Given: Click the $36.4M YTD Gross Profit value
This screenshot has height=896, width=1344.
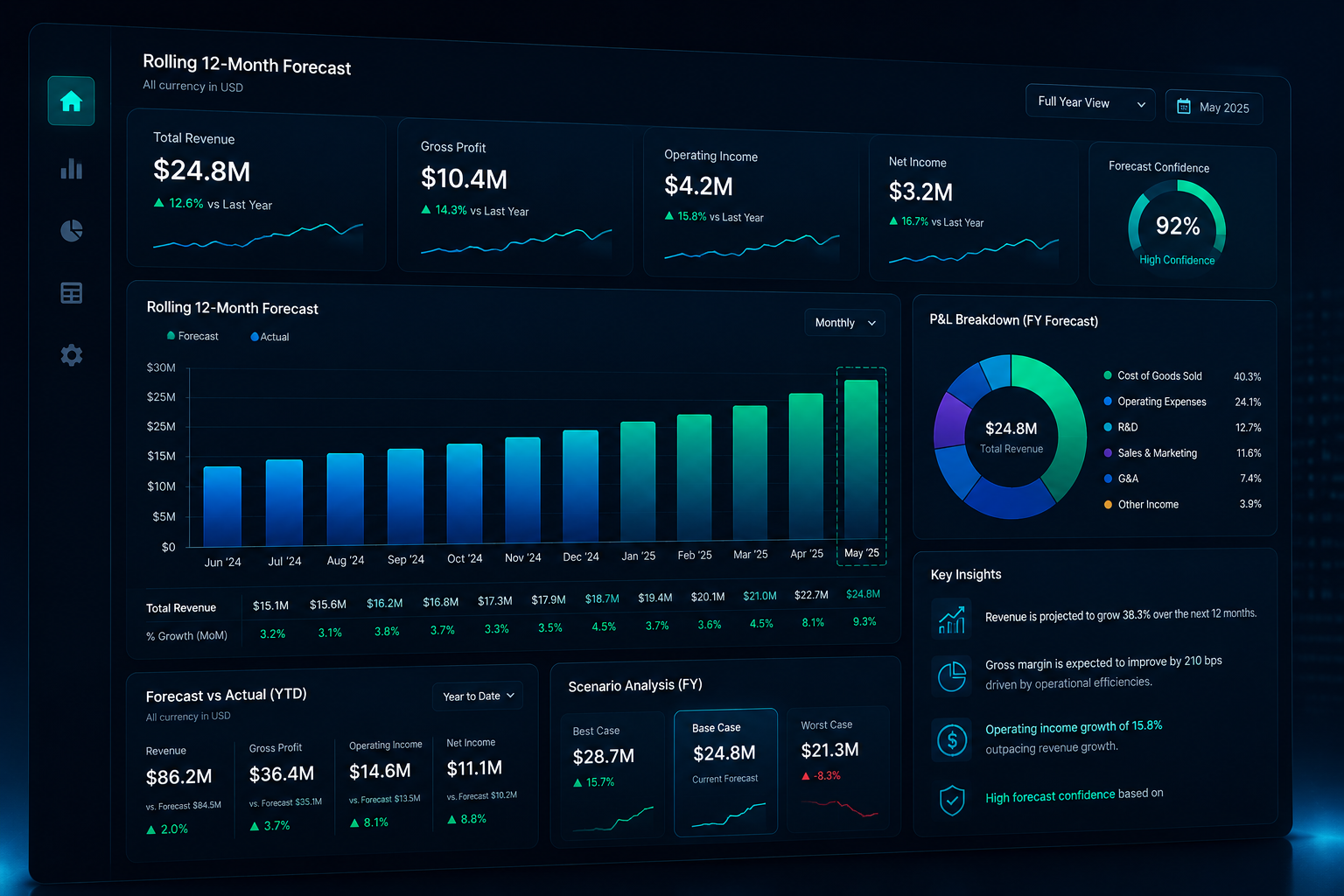Looking at the screenshot, I should click(x=281, y=773).
